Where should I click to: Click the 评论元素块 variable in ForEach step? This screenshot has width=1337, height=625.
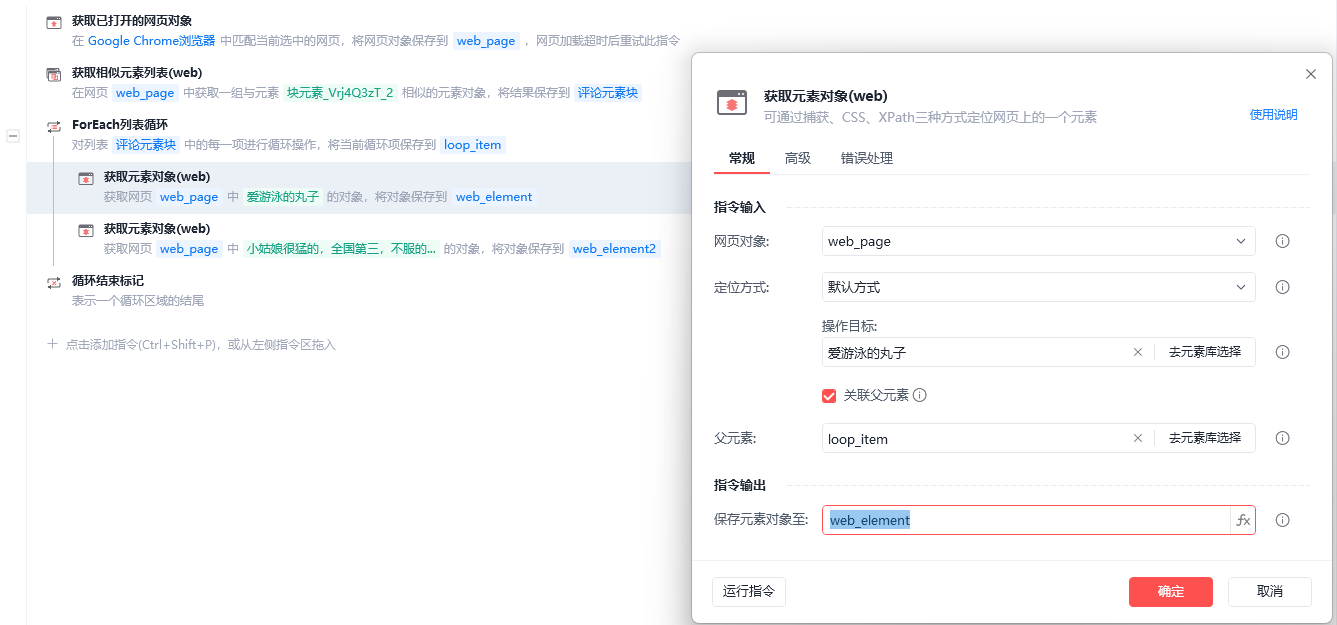[x=146, y=145]
